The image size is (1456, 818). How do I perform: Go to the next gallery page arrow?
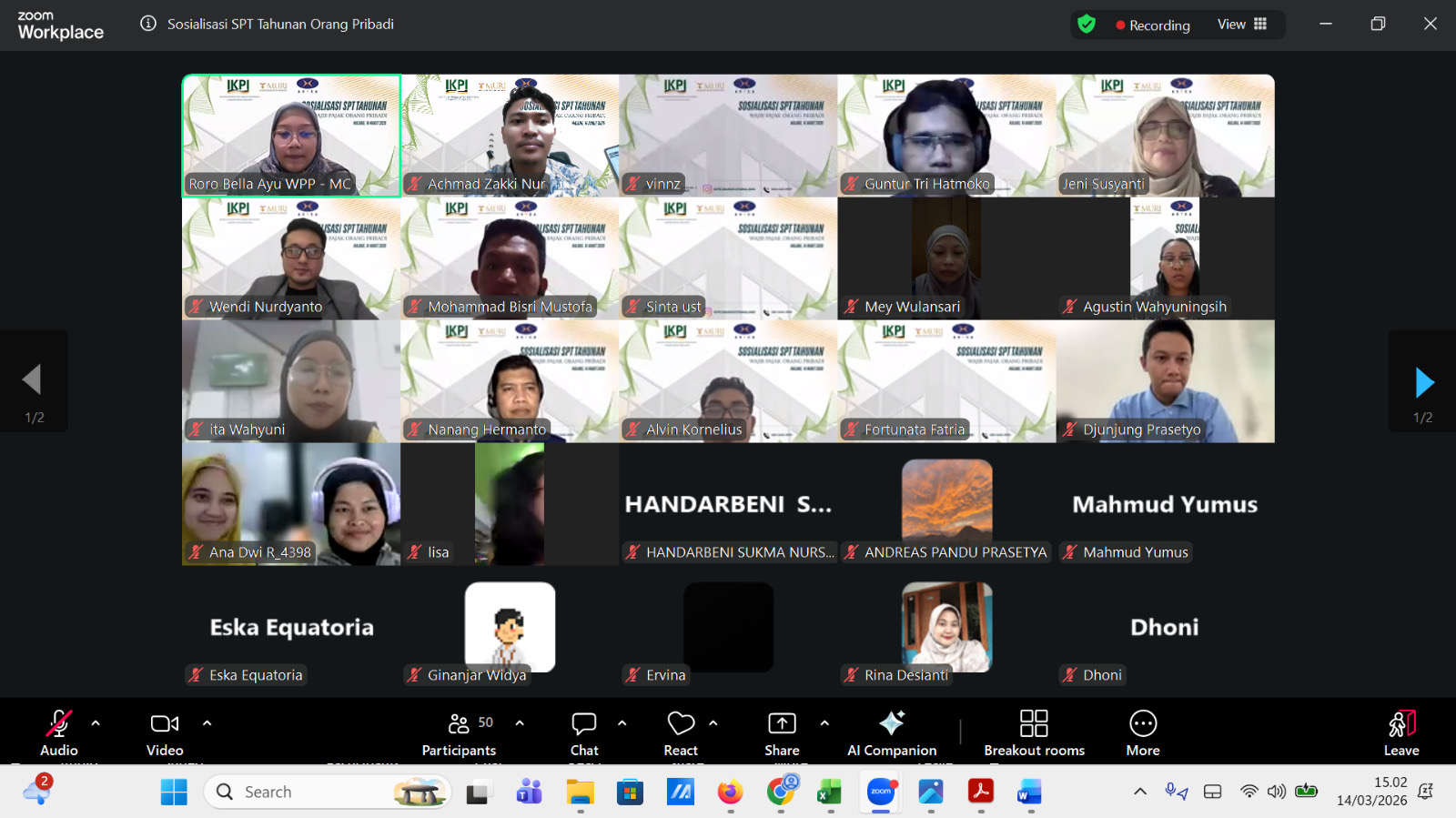[1423, 382]
